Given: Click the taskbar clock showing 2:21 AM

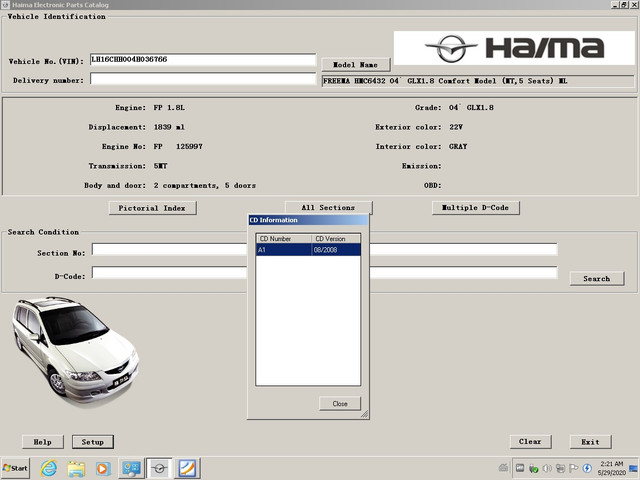Looking at the screenshot, I should [611, 468].
